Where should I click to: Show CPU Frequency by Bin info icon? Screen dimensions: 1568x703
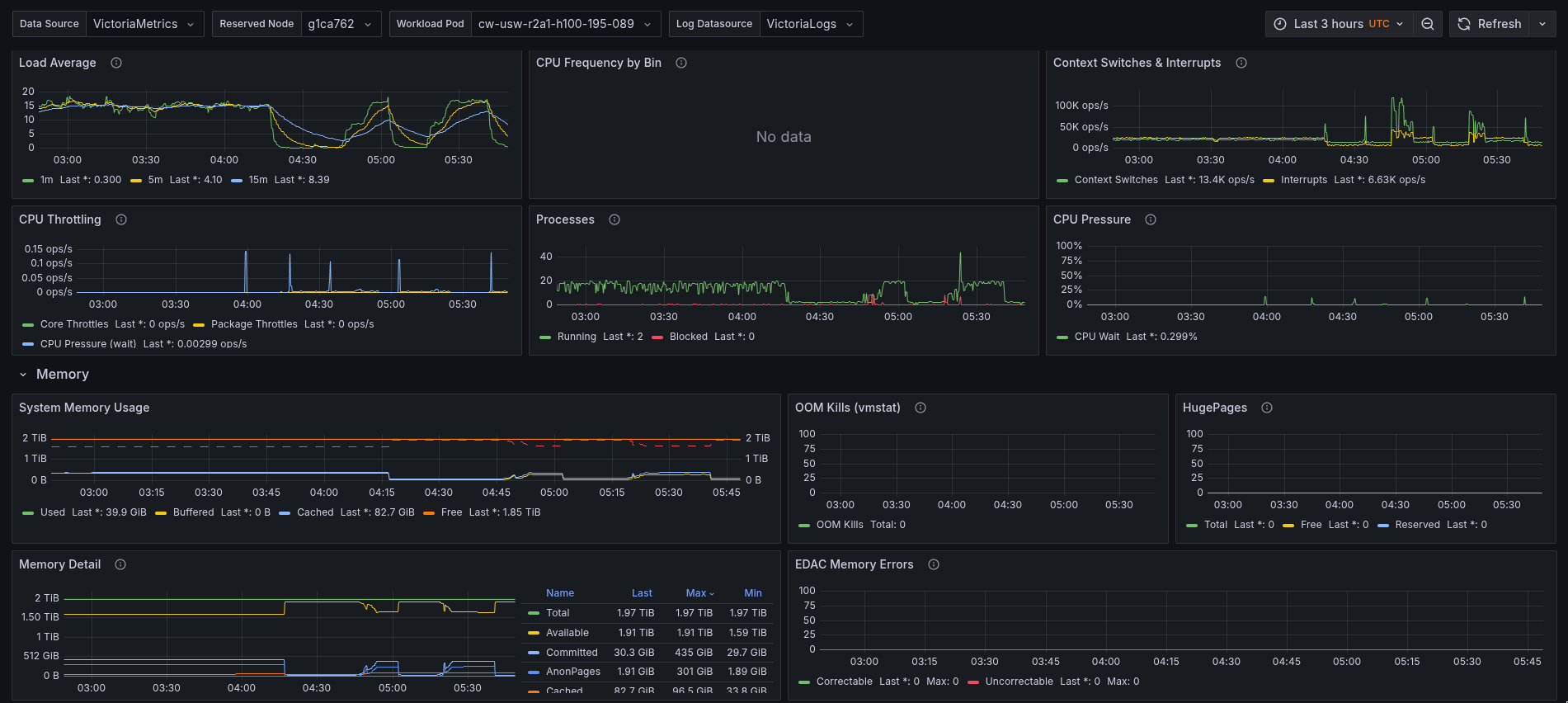tap(681, 63)
